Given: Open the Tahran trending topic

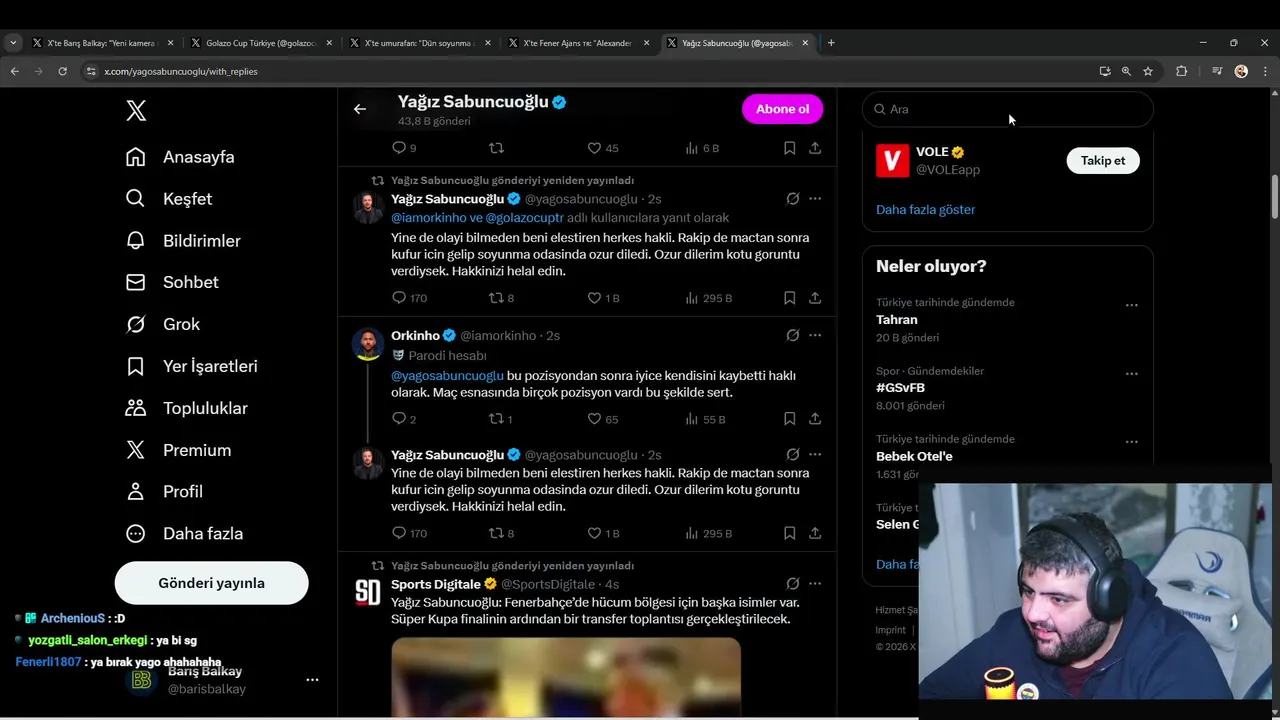Looking at the screenshot, I should (897, 320).
